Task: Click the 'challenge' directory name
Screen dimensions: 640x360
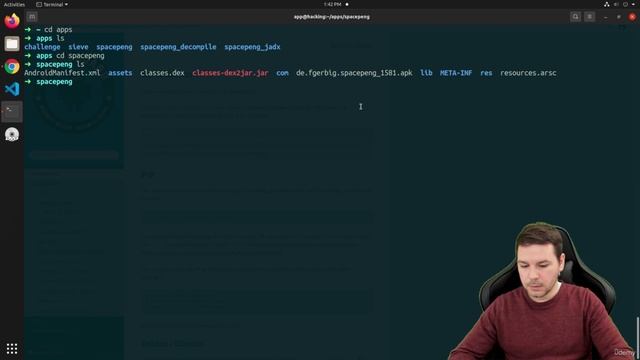Action: (x=42, y=47)
